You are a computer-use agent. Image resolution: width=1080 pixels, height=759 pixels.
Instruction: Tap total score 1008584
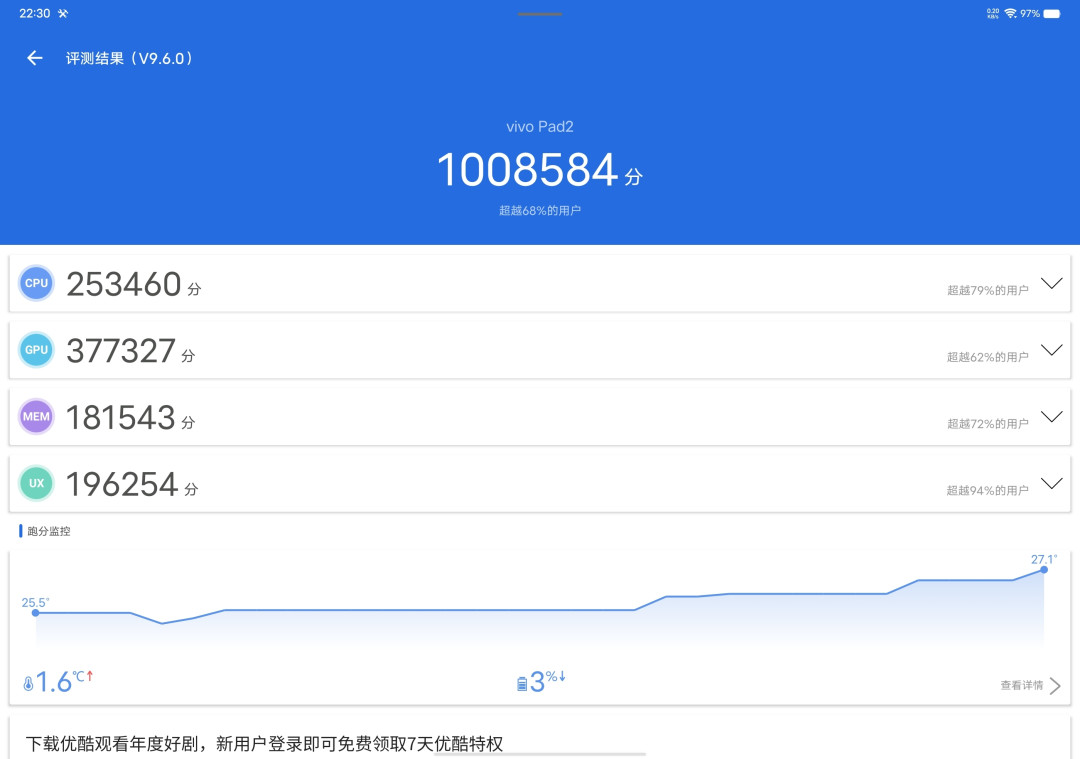pyautogui.click(x=528, y=170)
